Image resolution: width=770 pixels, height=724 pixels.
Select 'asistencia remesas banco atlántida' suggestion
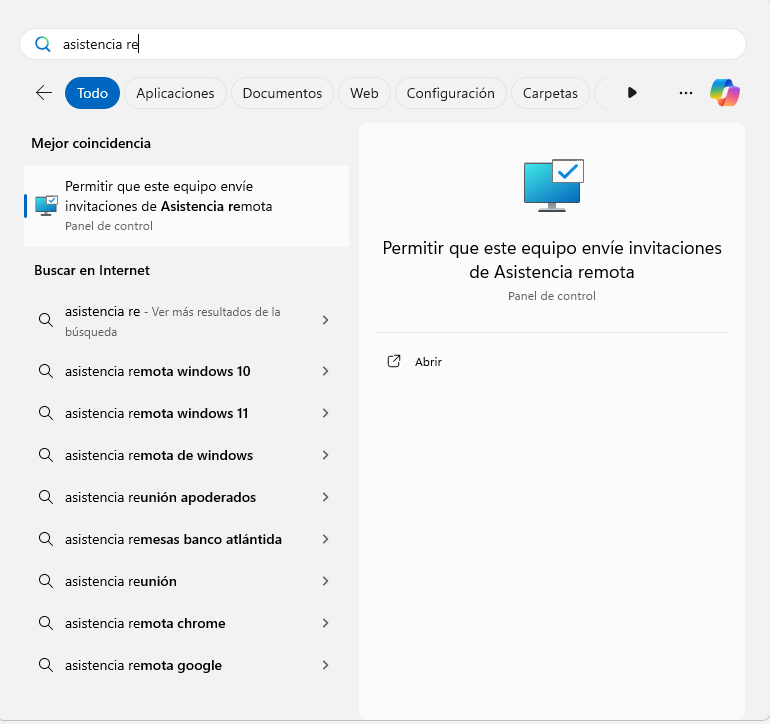click(173, 539)
